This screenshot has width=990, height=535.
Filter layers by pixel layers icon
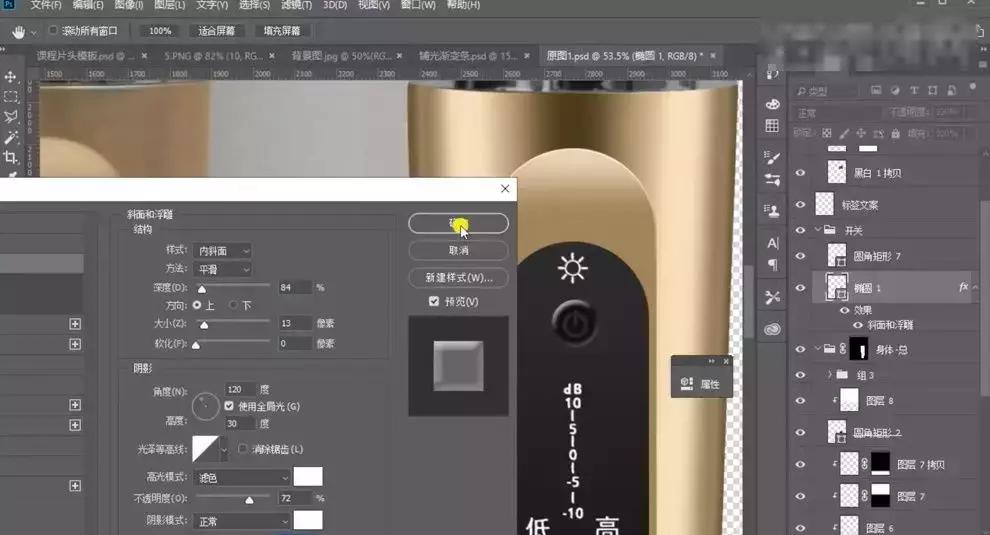876,91
